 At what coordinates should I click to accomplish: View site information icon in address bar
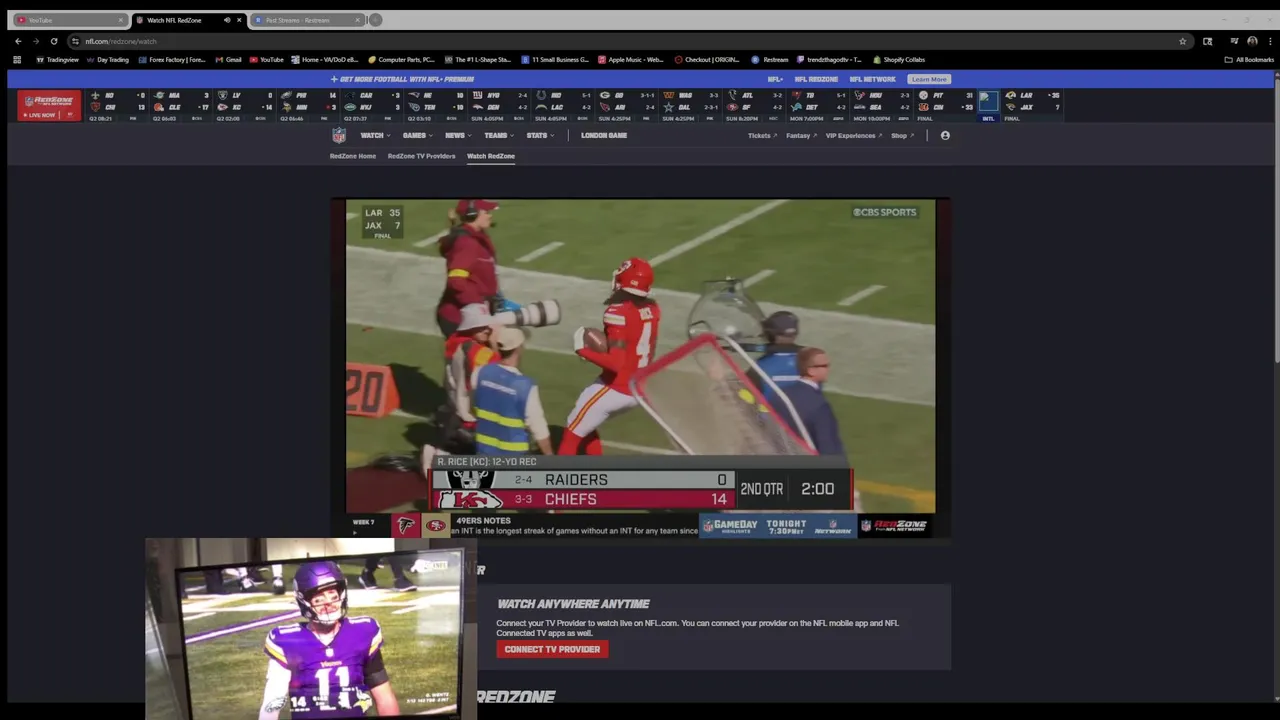pos(76,41)
